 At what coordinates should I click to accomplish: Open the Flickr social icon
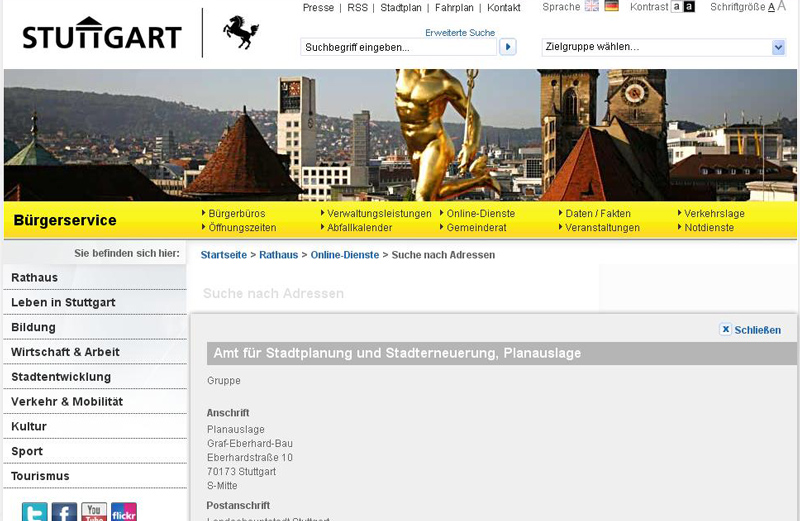(124, 512)
